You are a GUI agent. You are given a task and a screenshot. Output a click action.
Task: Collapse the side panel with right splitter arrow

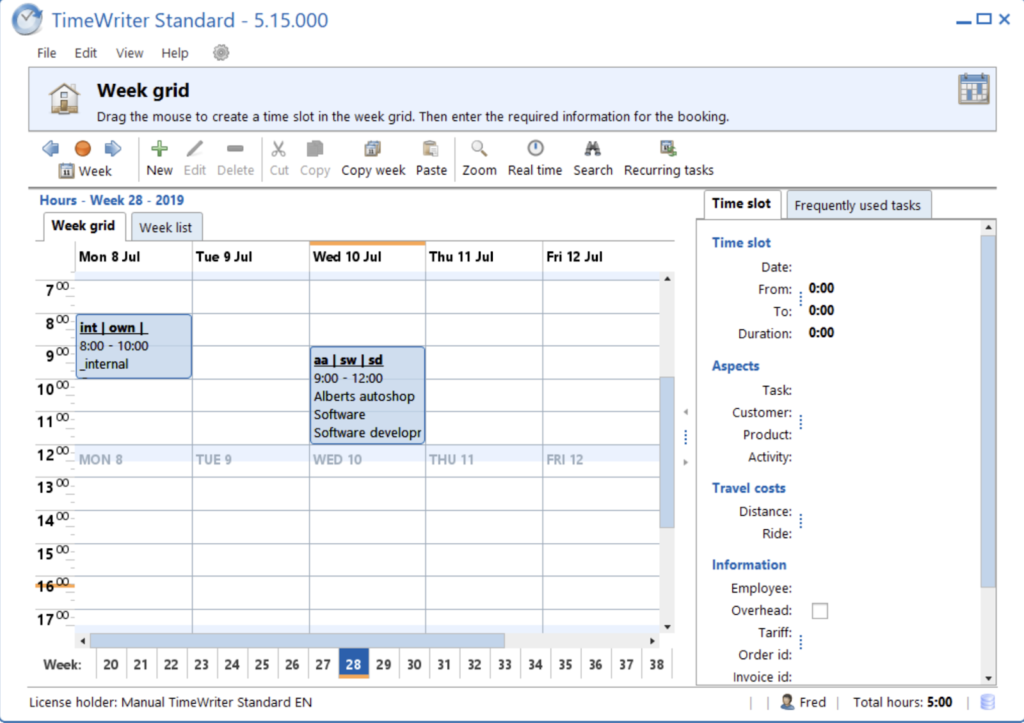(x=685, y=462)
